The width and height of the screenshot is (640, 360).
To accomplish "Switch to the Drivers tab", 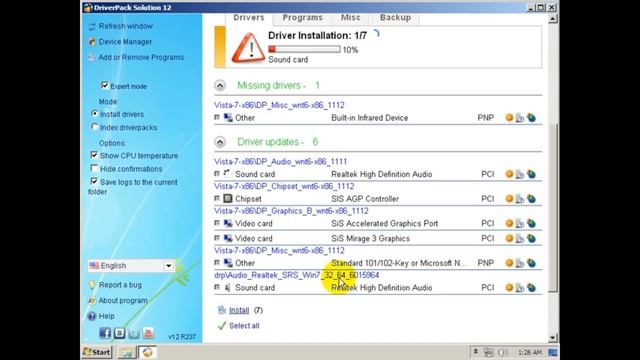I will (x=249, y=18).
